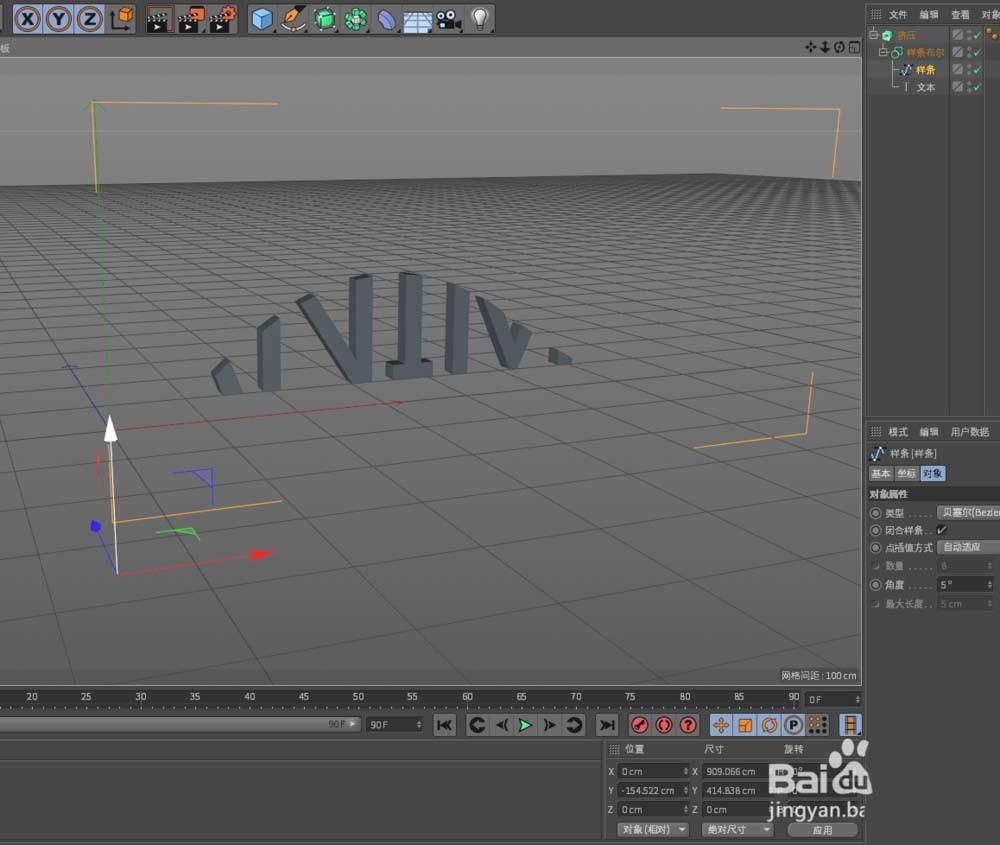The width and height of the screenshot is (1000, 845).
Task: Click the camera icon in the top toolbar
Action: [447, 19]
